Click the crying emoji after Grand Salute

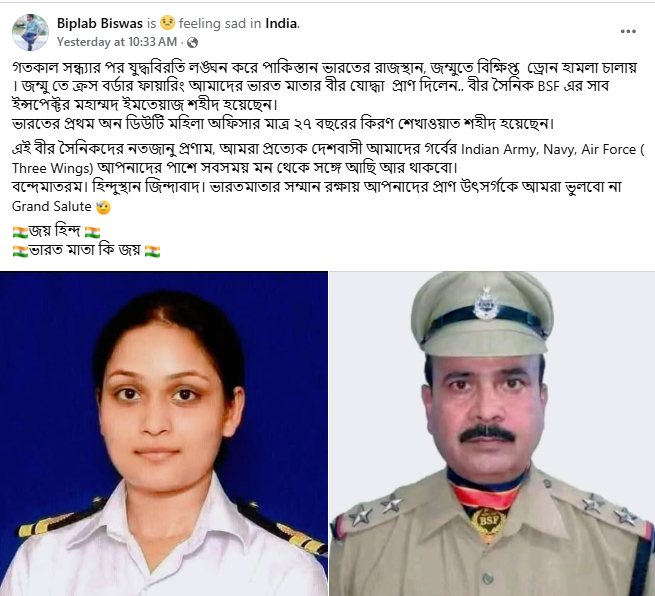tap(104, 207)
